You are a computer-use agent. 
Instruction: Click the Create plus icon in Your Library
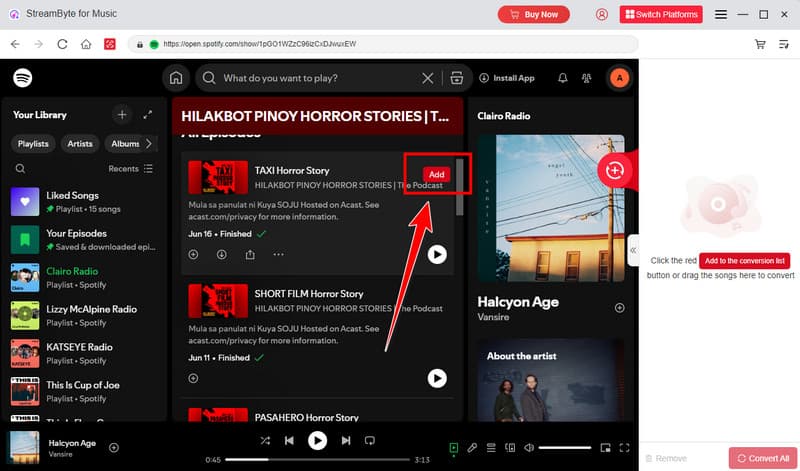(121, 115)
